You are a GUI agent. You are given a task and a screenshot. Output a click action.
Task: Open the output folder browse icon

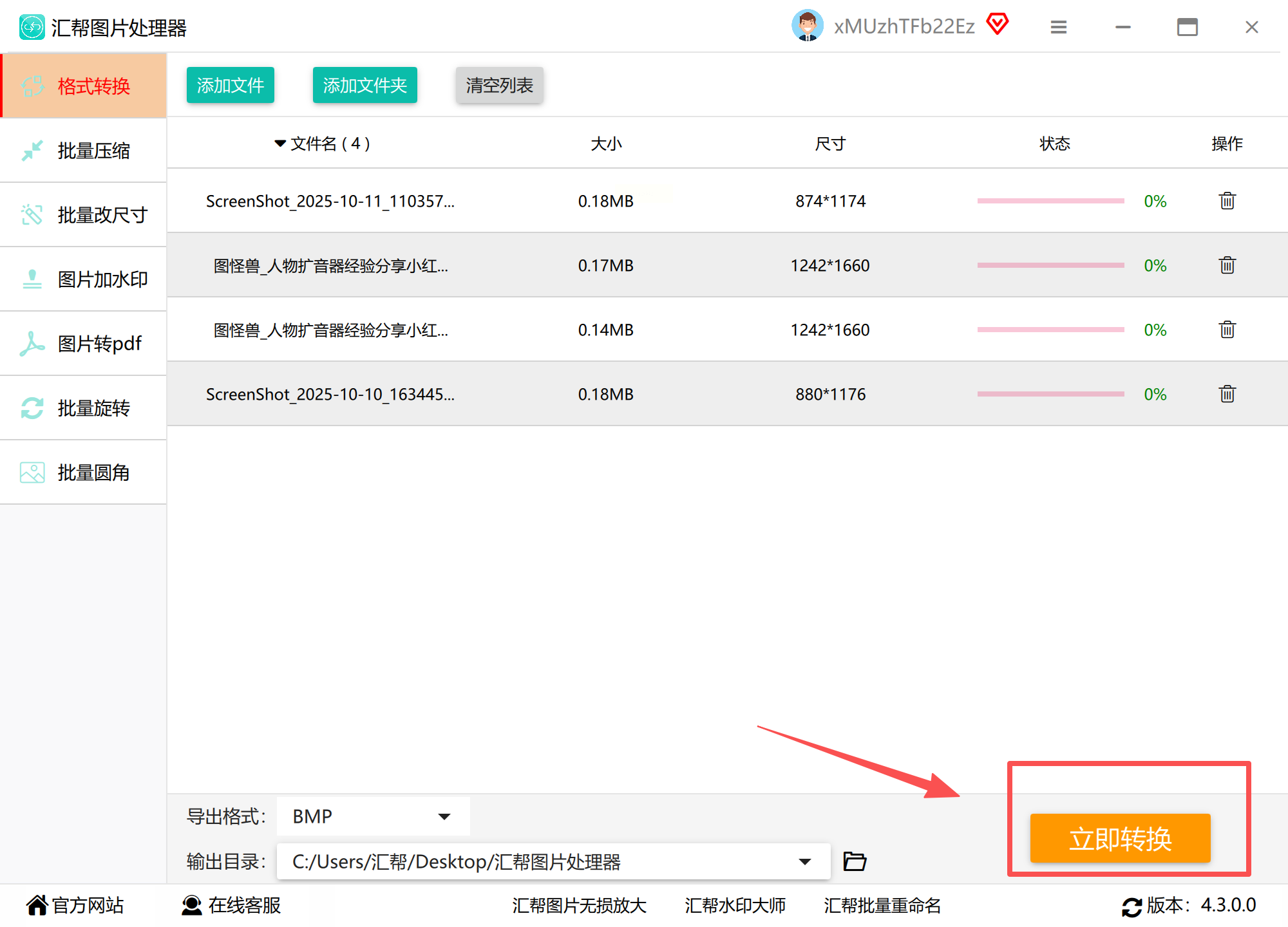[855, 861]
